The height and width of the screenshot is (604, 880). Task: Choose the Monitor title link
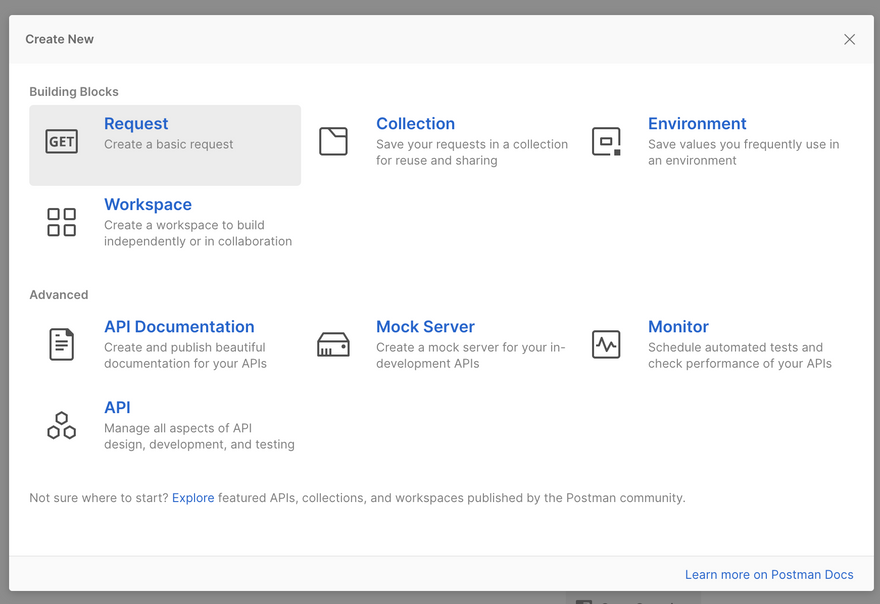point(678,327)
